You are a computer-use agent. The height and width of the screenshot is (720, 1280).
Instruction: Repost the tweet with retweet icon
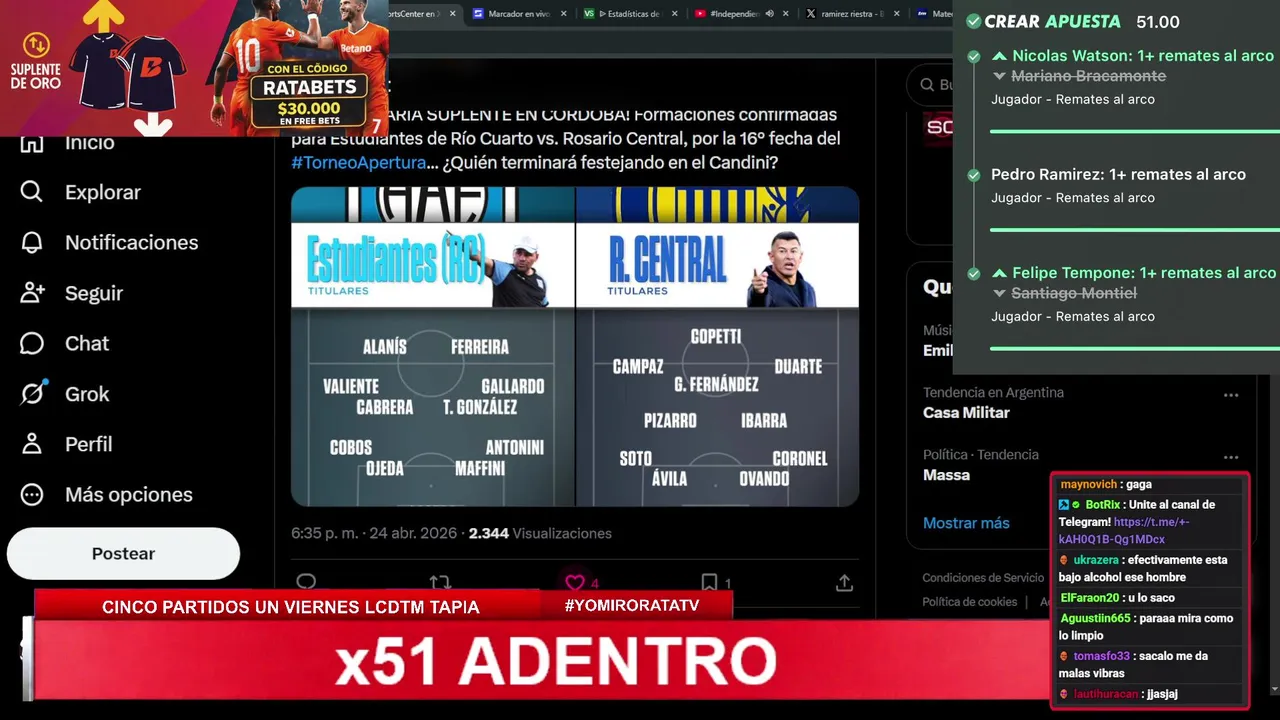click(440, 582)
